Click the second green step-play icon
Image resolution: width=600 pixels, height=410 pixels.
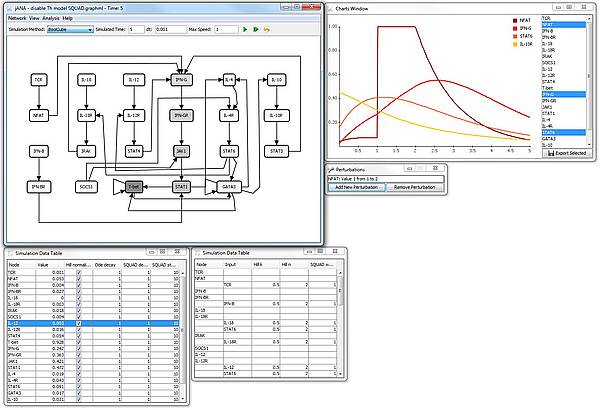[x=255, y=30]
